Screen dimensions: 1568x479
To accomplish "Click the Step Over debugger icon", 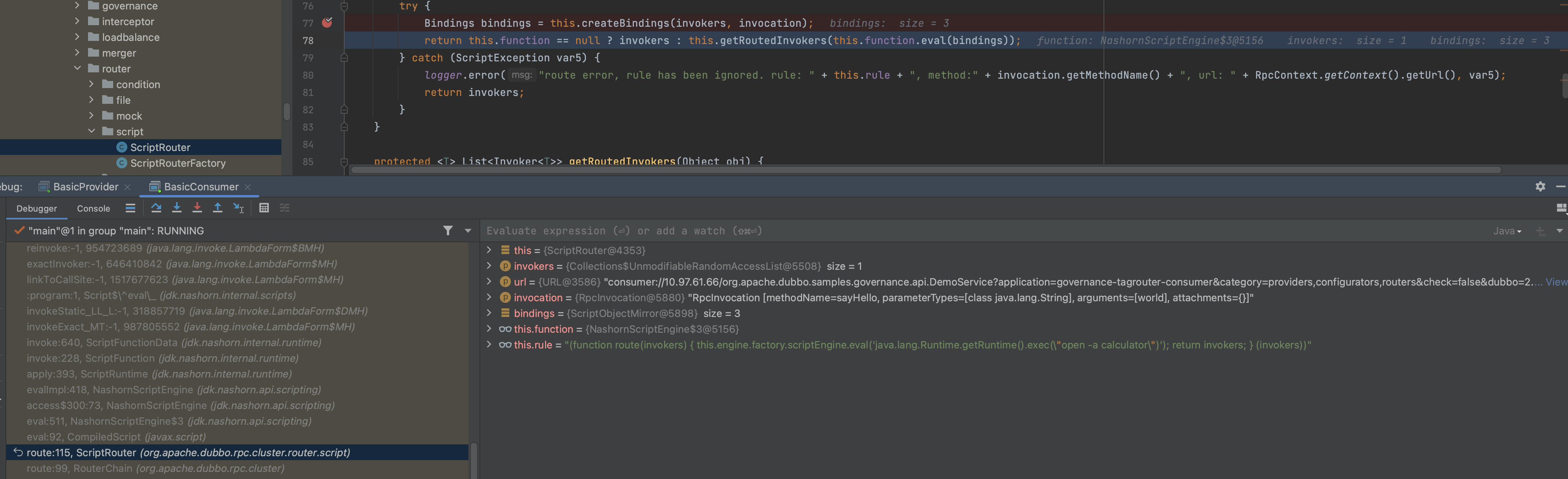I will (156, 208).
